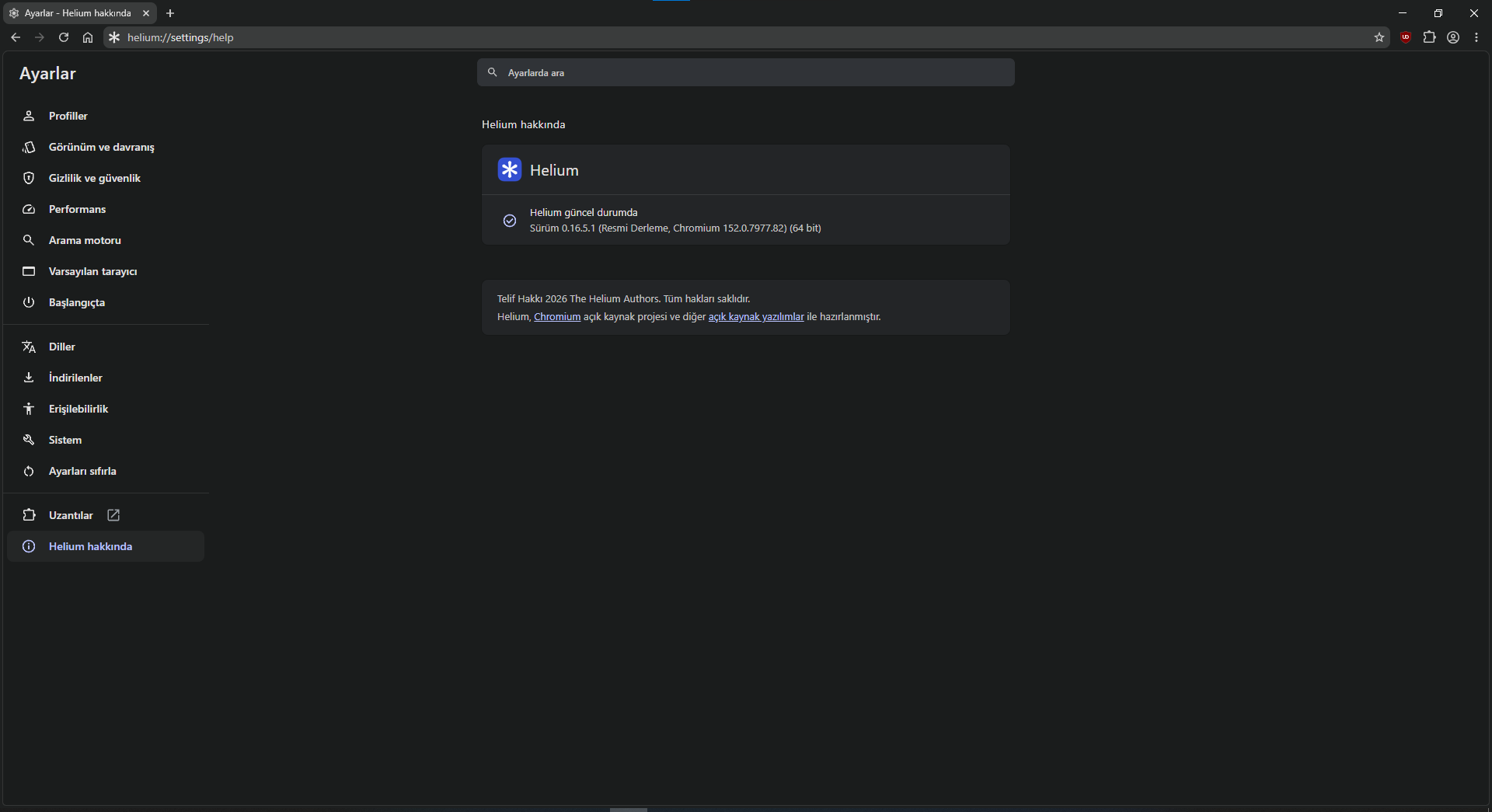Open Başlangıçta settings section
Viewport: 1492px width, 812px height.
(106, 302)
